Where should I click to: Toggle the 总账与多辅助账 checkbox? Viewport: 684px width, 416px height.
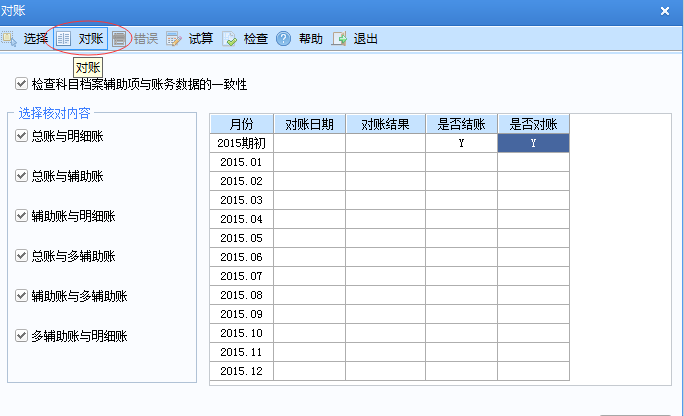(x=22, y=256)
